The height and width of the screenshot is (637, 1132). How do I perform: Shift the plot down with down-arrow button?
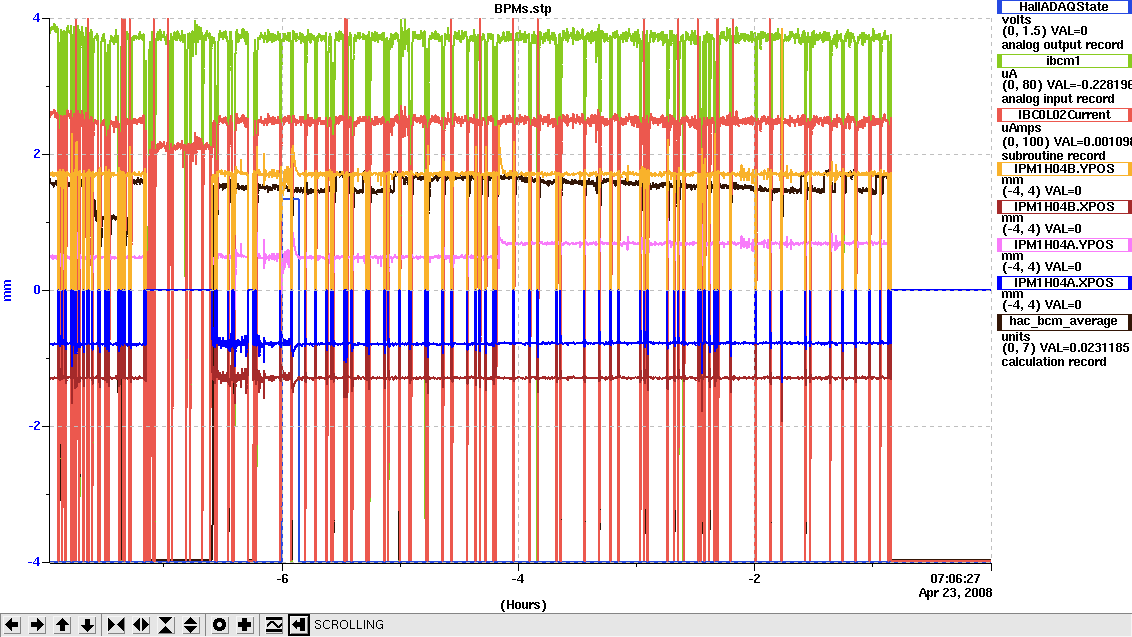(87, 625)
